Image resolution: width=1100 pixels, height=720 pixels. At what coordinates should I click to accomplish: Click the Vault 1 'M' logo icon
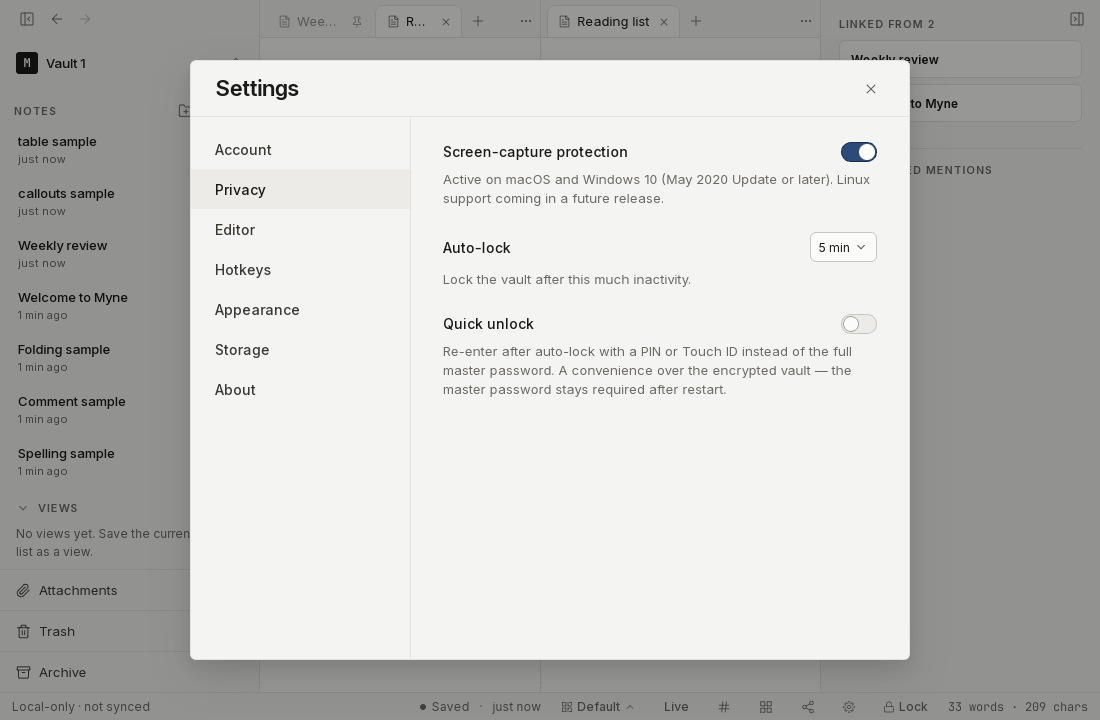(x=27, y=63)
